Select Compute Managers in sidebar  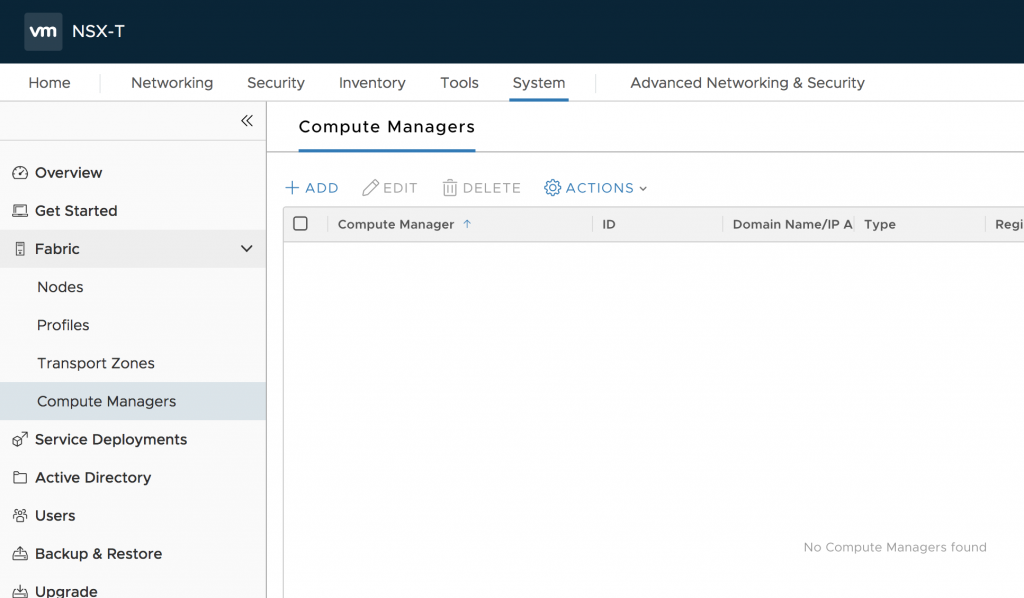133,401
